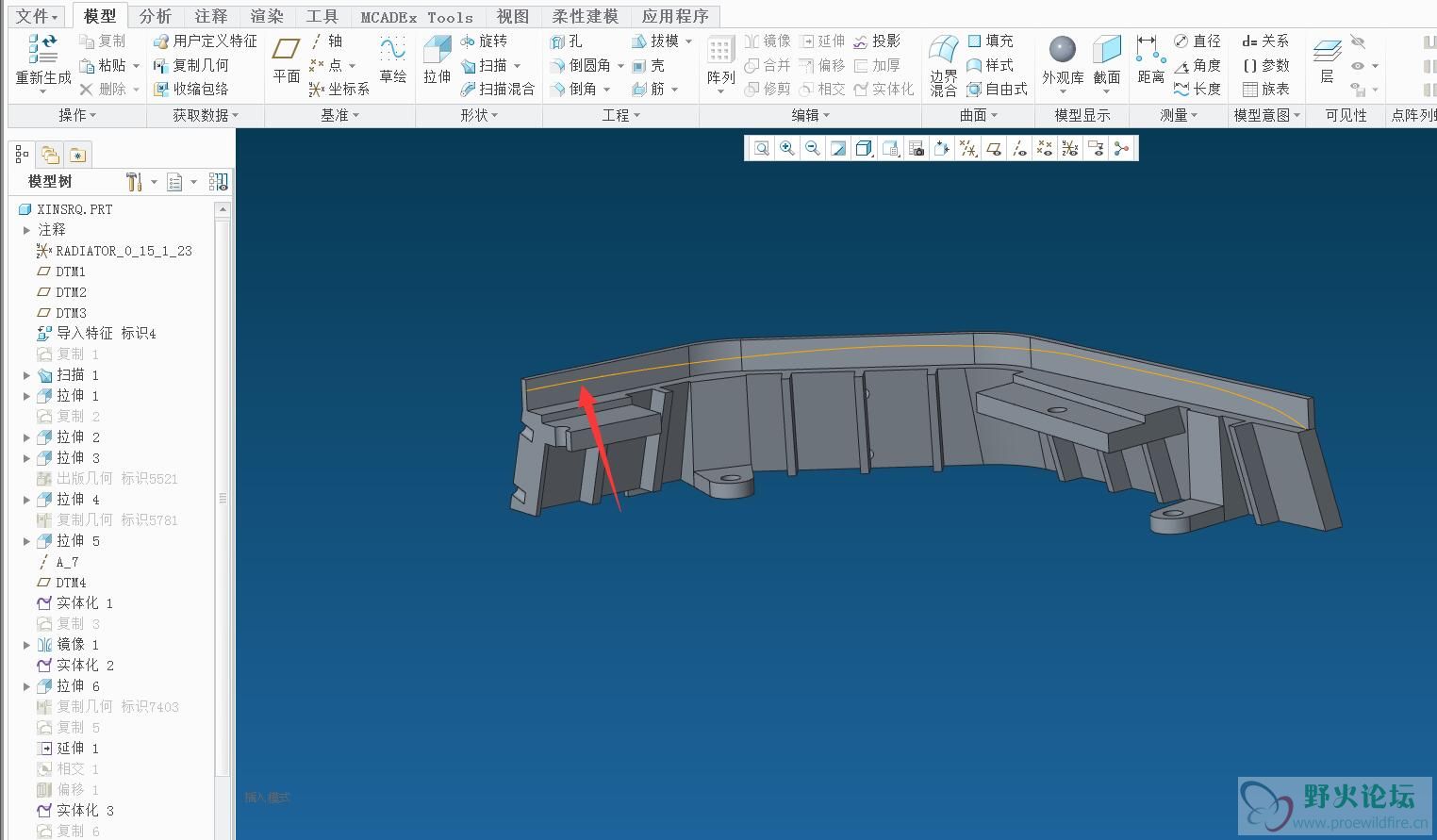1437x840 pixels.
Task: Click the 复制几何 button
Action: coord(191,65)
